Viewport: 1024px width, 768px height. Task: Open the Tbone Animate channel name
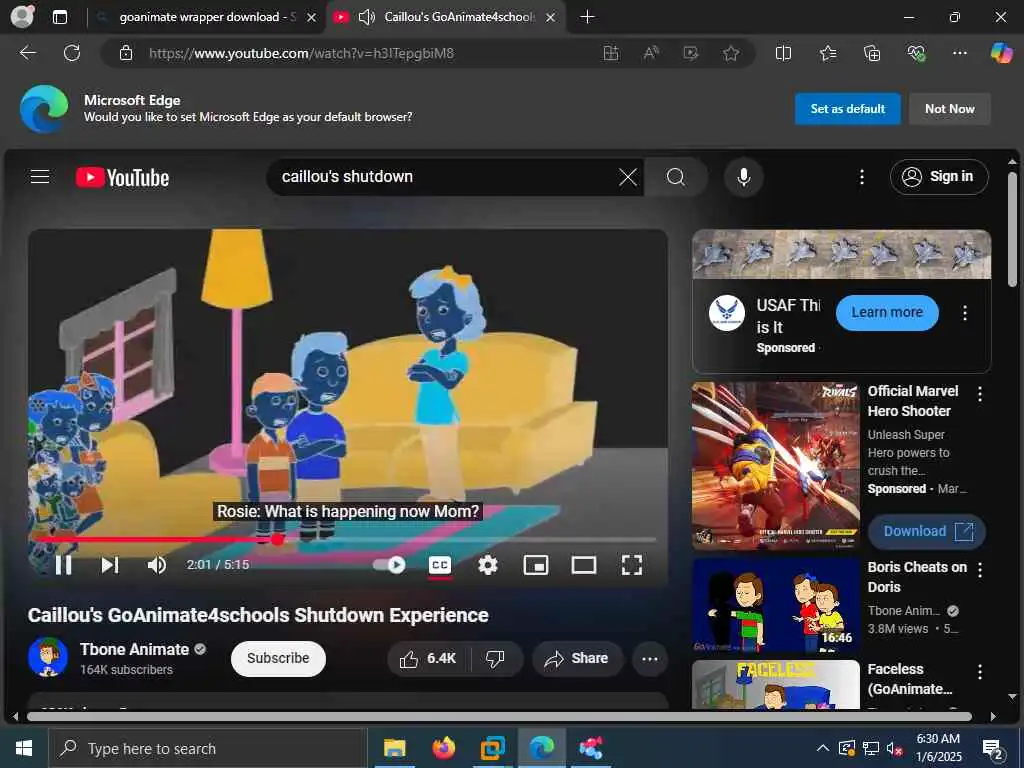[x=135, y=649]
